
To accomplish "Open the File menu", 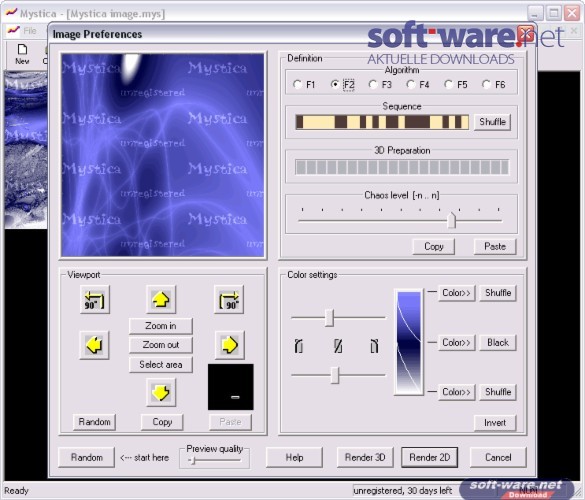I will tap(29, 31).
